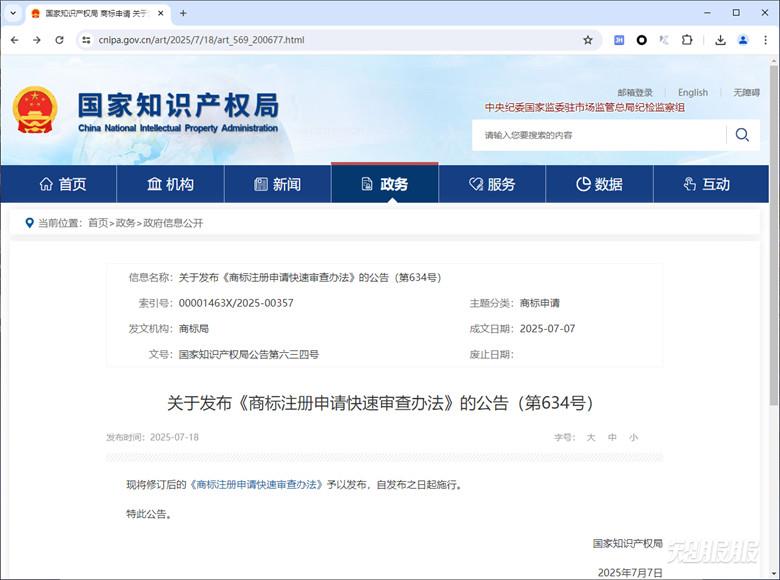This screenshot has width=780, height=580.
Task: Select the 新闻 navigation tab
Action: 277,184
